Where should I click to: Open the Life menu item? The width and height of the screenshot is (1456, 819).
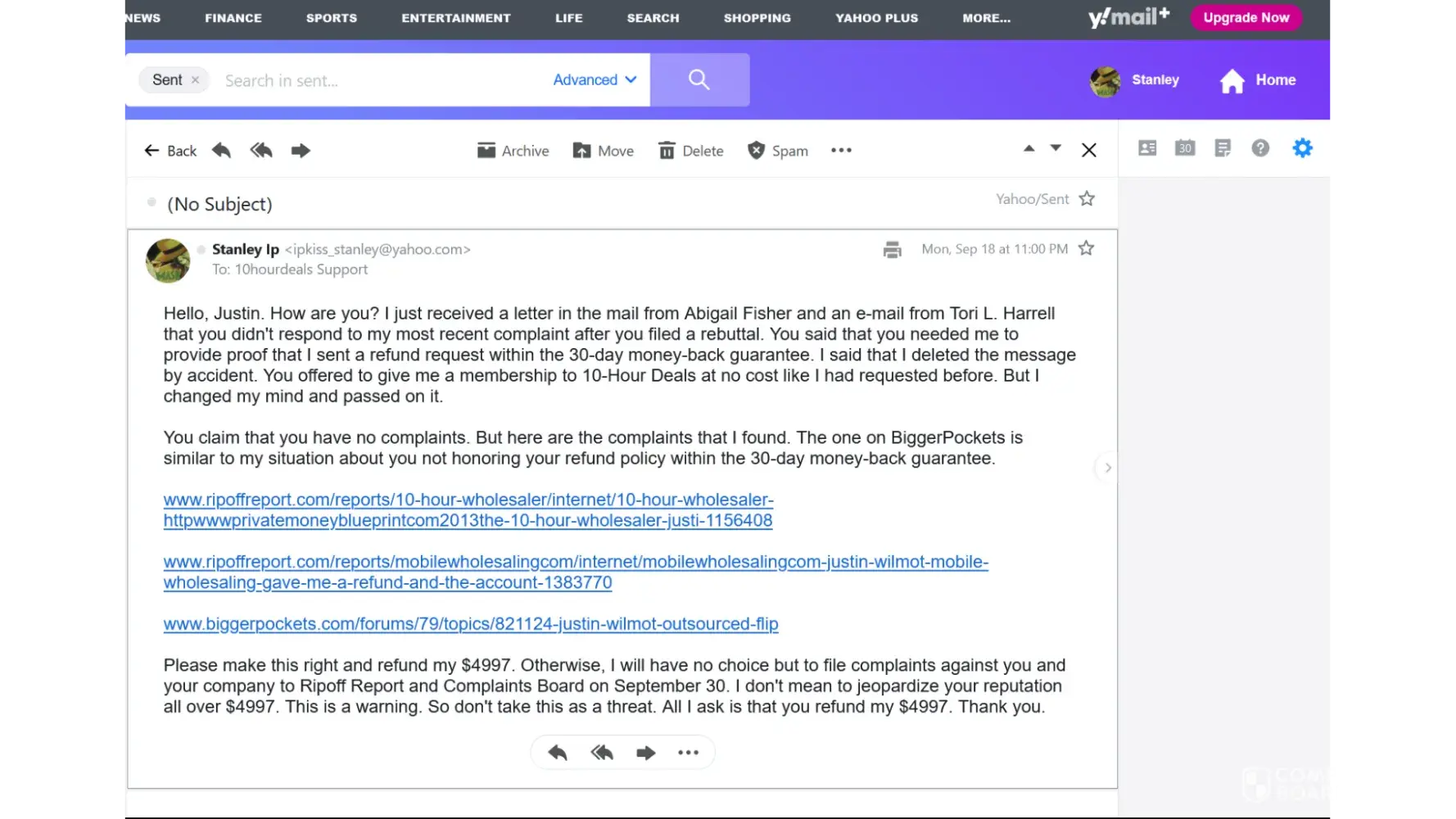(x=569, y=18)
